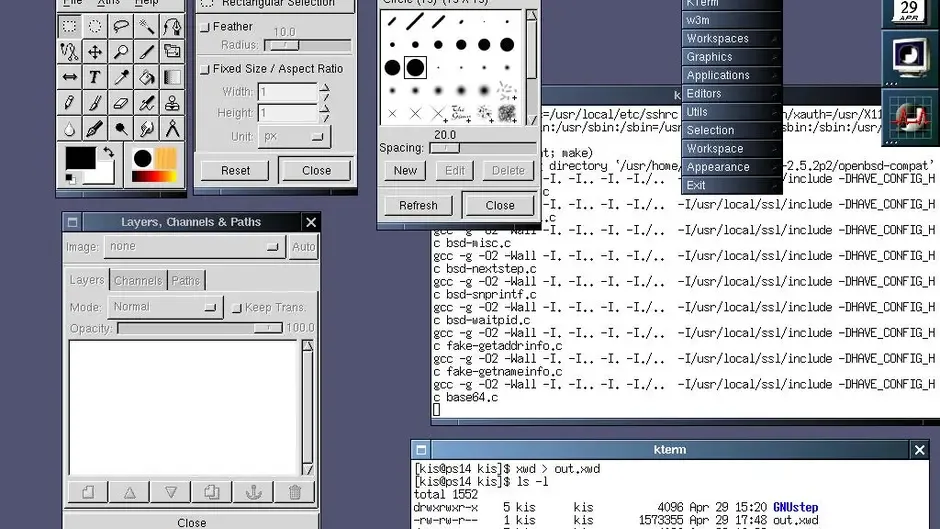Reset to default black and white colors
The image size is (940, 529).
[x=70, y=179]
